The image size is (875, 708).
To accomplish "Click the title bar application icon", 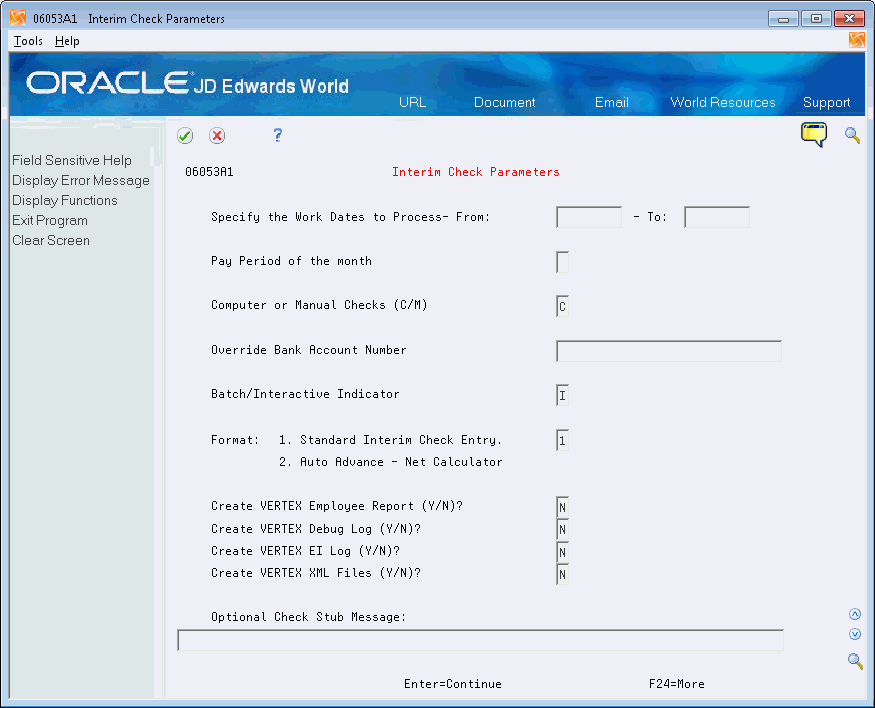I will point(18,18).
